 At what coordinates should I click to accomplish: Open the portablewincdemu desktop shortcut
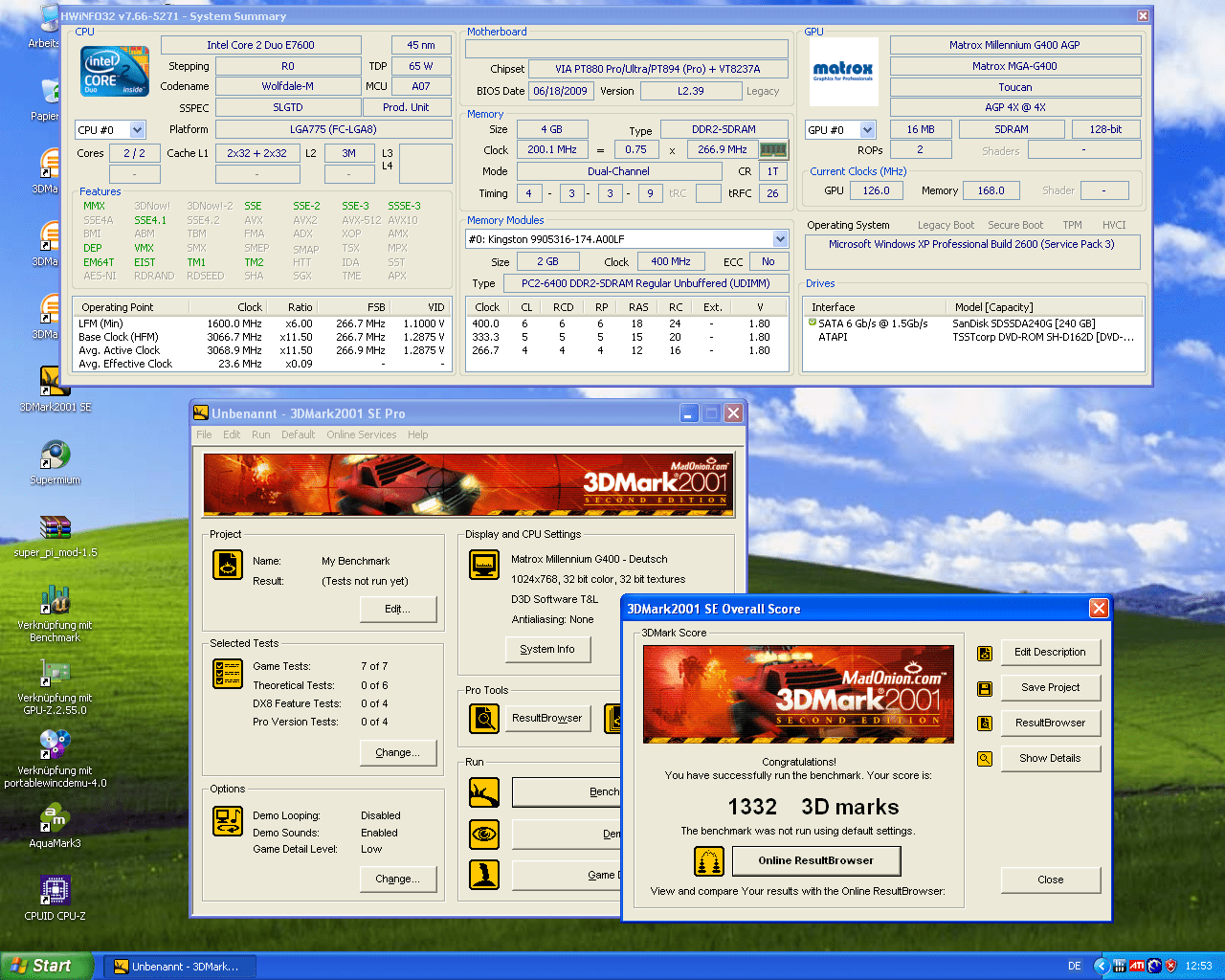point(55,757)
